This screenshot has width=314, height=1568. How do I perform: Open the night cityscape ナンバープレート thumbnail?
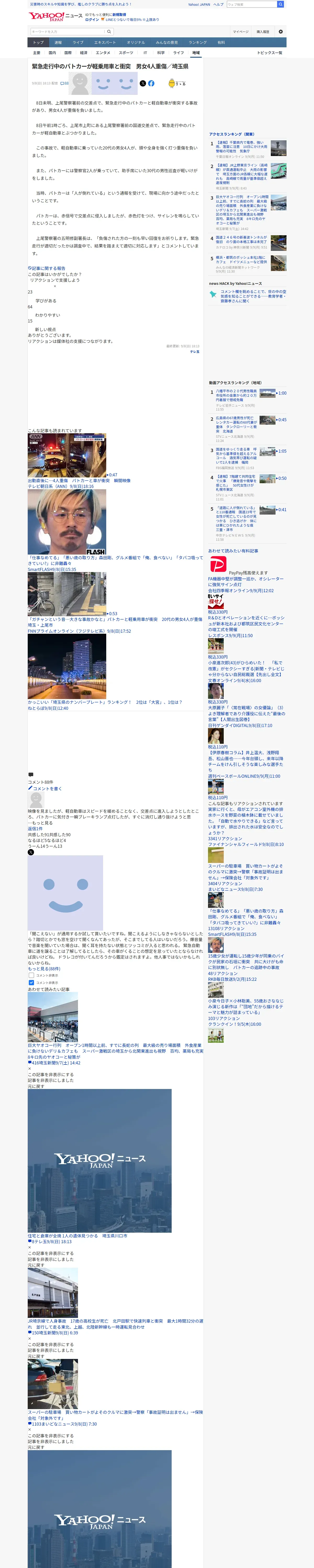(x=66, y=666)
